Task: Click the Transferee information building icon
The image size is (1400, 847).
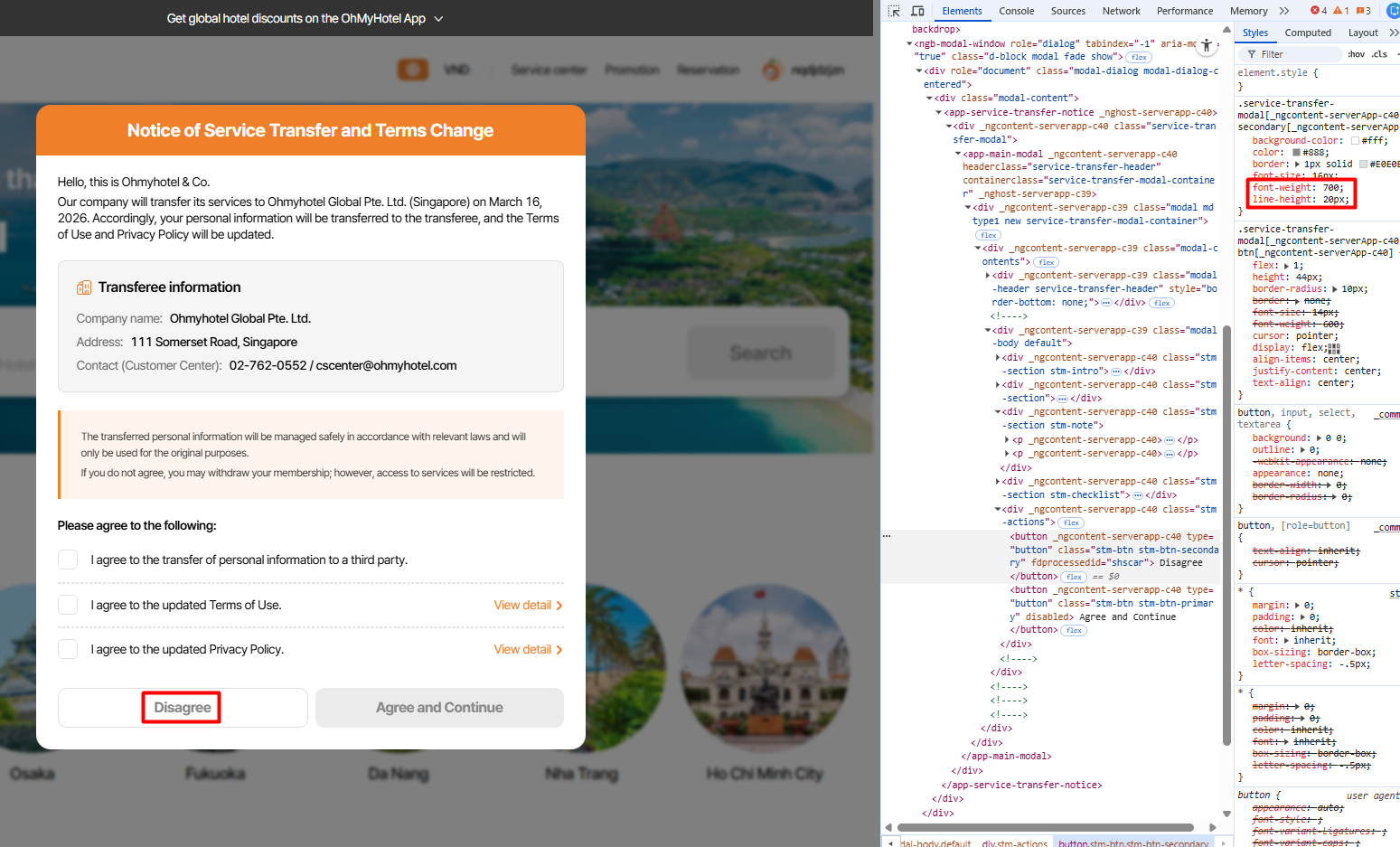Action: [84, 287]
